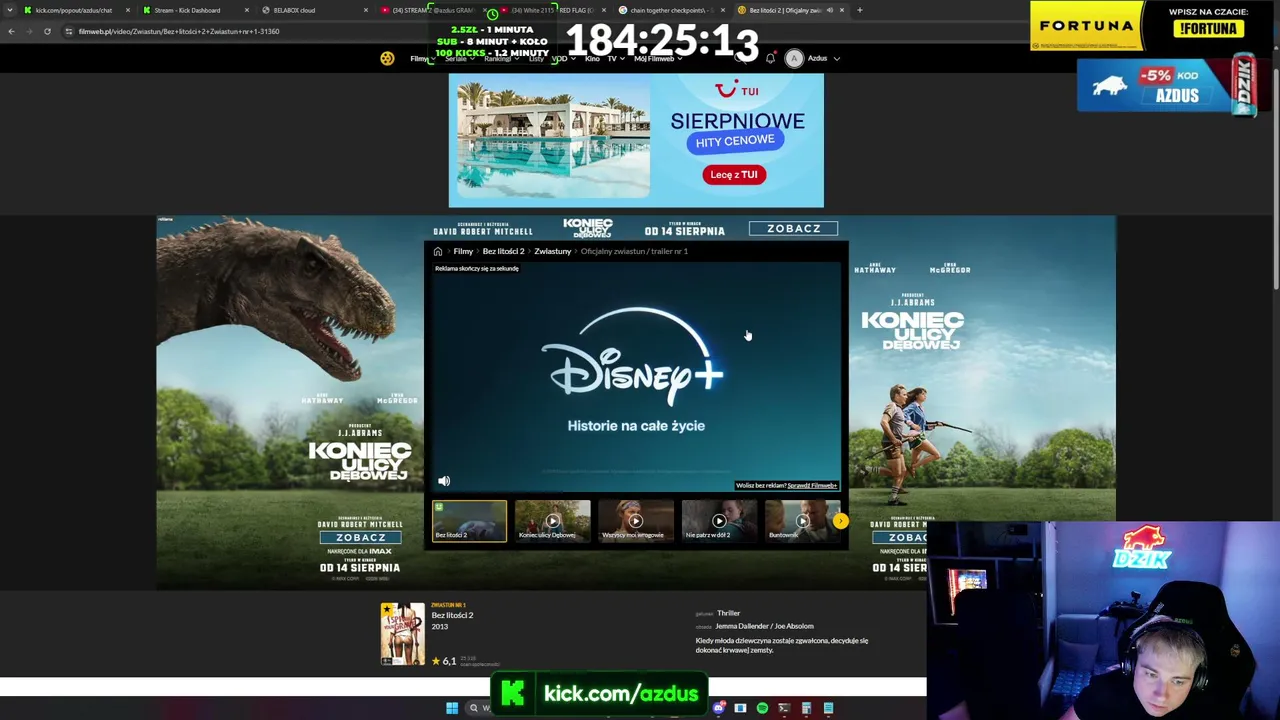Click the Sprawdź Filmweb+ link
The height and width of the screenshot is (720, 1280).
(812, 486)
